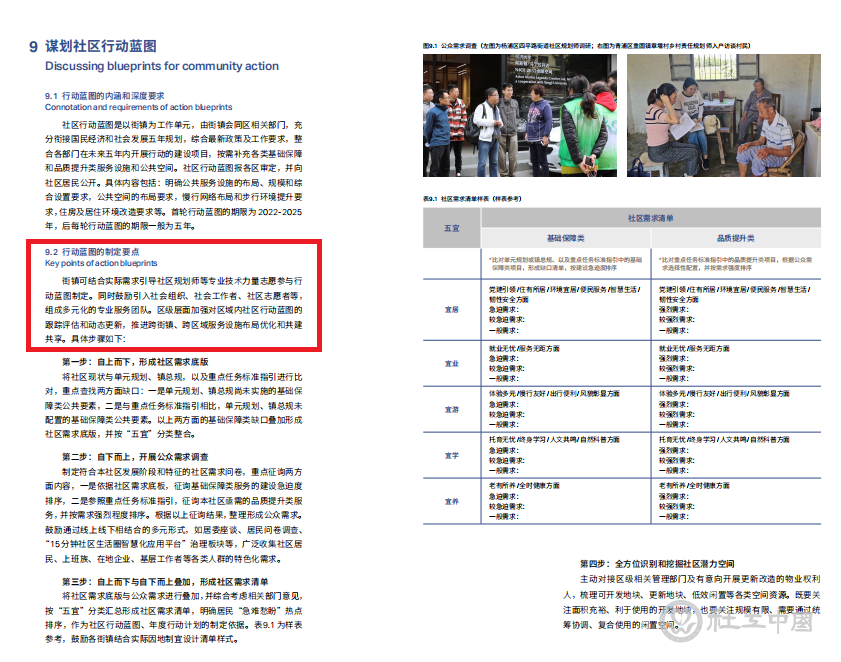Click the "宜居" row label

pos(452,310)
